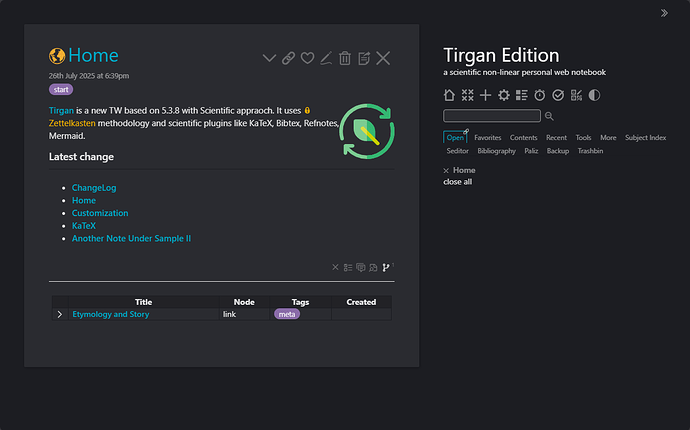Click Home in the sidebar open list
690x430 pixels.
464,170
